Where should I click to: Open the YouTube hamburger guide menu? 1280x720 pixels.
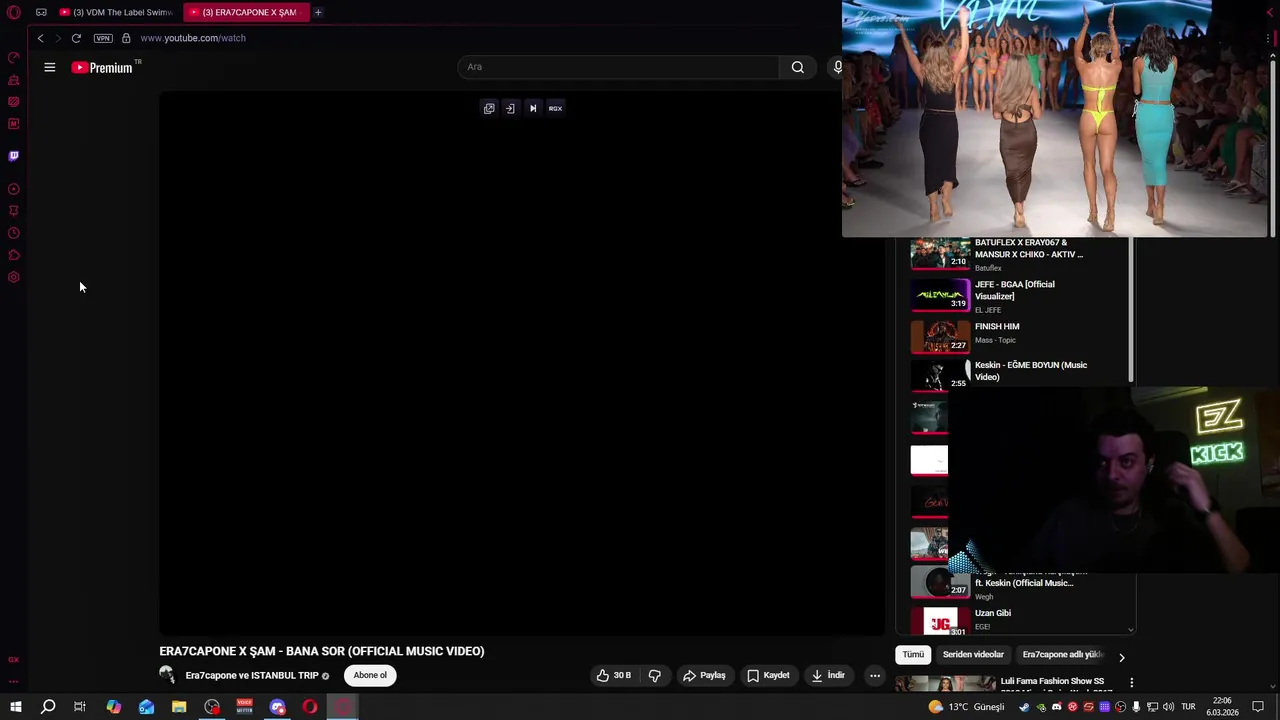[50, 67]
